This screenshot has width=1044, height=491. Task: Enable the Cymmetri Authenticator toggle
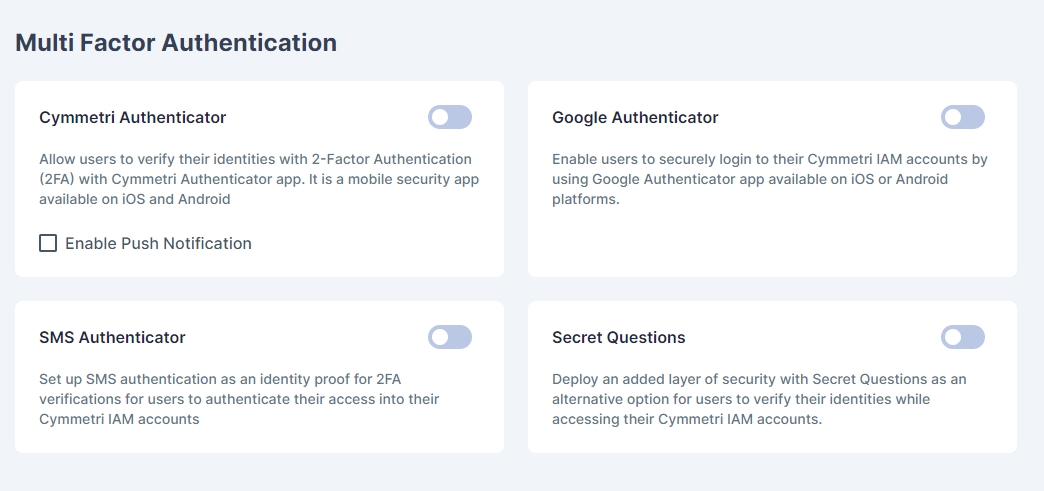pyautogui.click(x=450, y=118)
